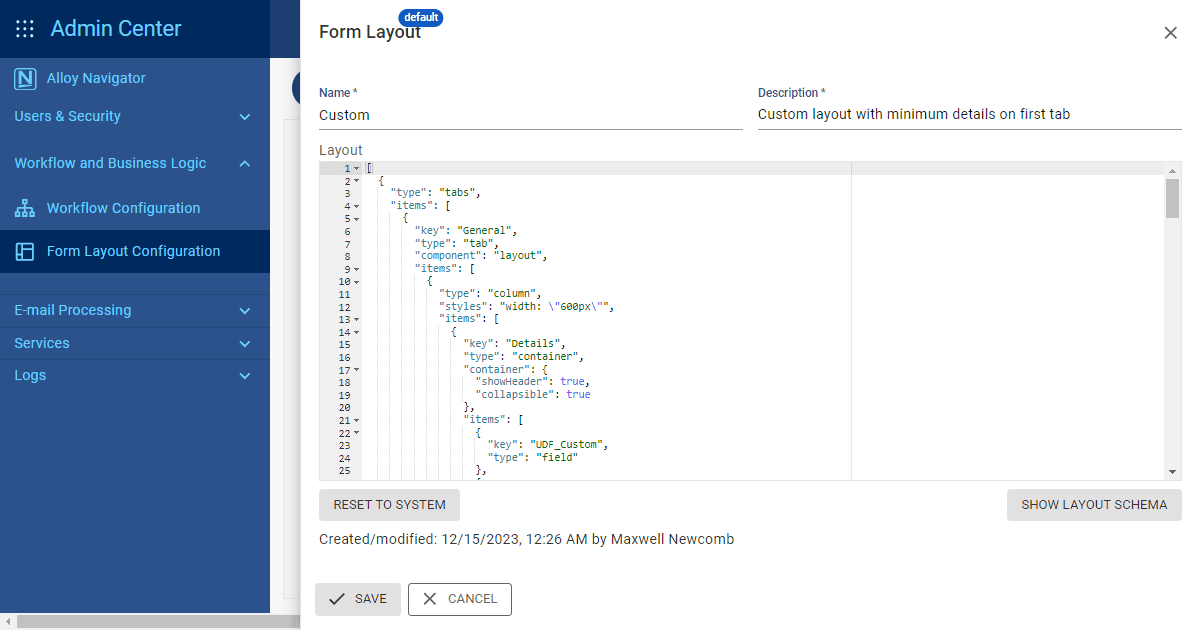Open the apps grid launcher icon
The width and height of the screenshot is (1200, 630).
[25, 28]
